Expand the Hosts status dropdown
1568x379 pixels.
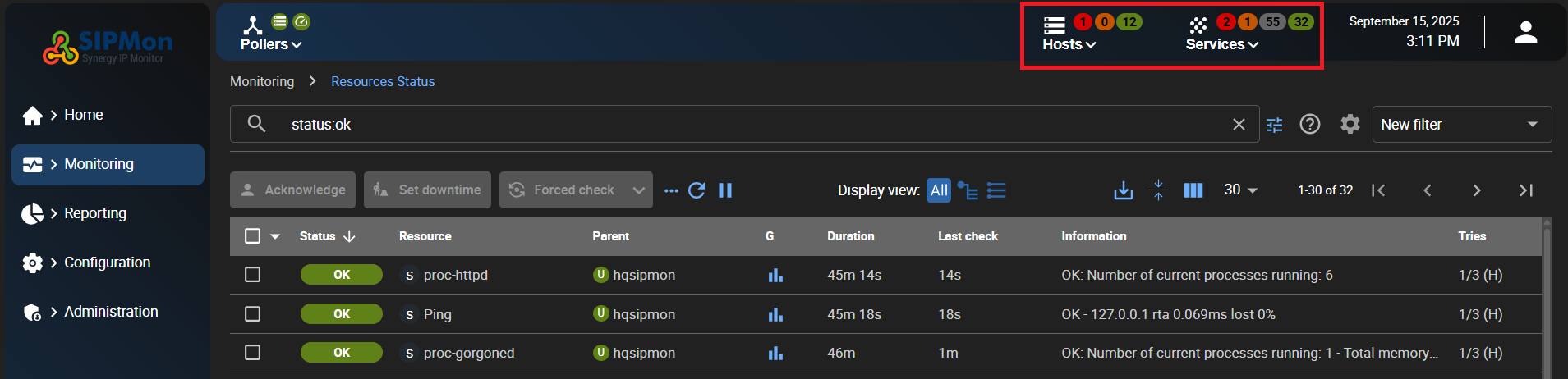pyautogui.click(x=1069, y=44)
